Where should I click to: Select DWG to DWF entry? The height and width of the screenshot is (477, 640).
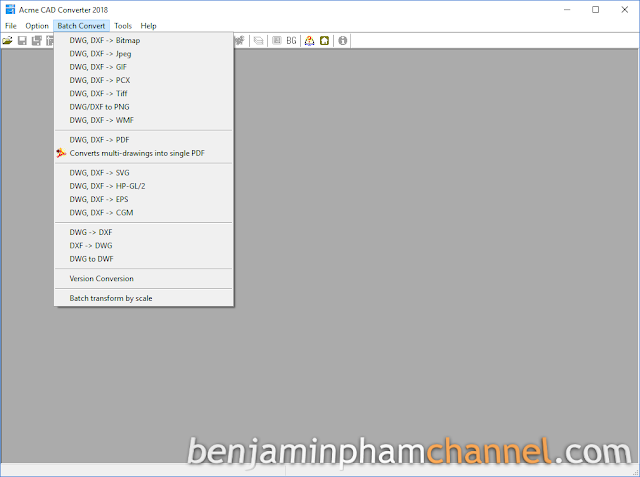144,259
